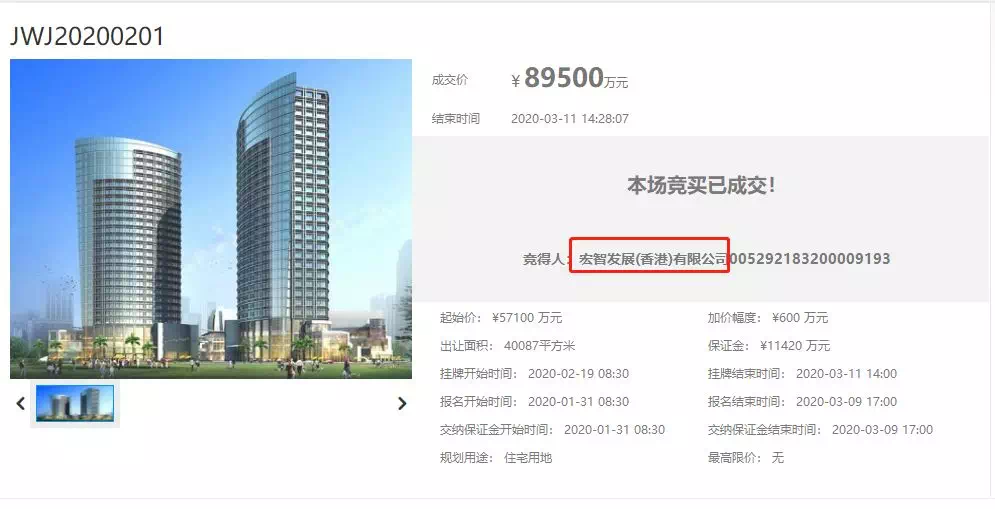Click the 加价幅度 ¥600 万元 value
This screenshot has width=995, height=509.
(800, 318)
